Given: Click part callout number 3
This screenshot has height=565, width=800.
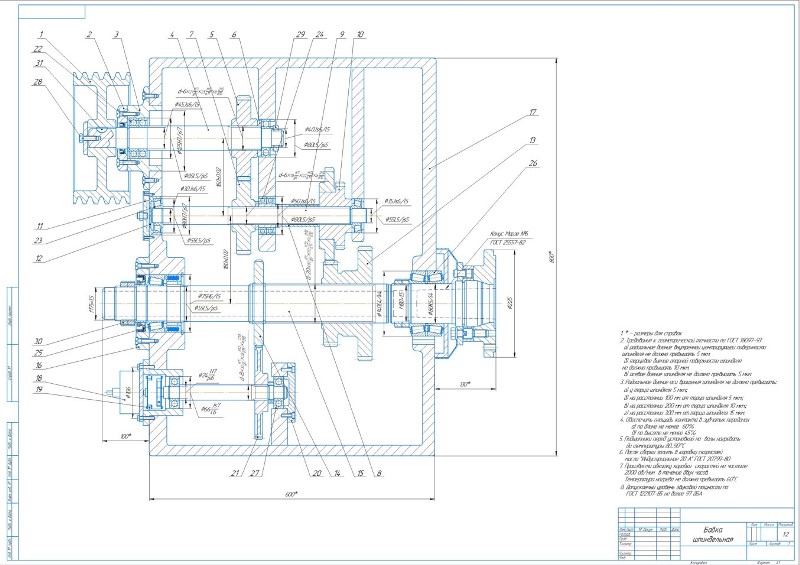Looking at the screenshot, I should point(116,35).
